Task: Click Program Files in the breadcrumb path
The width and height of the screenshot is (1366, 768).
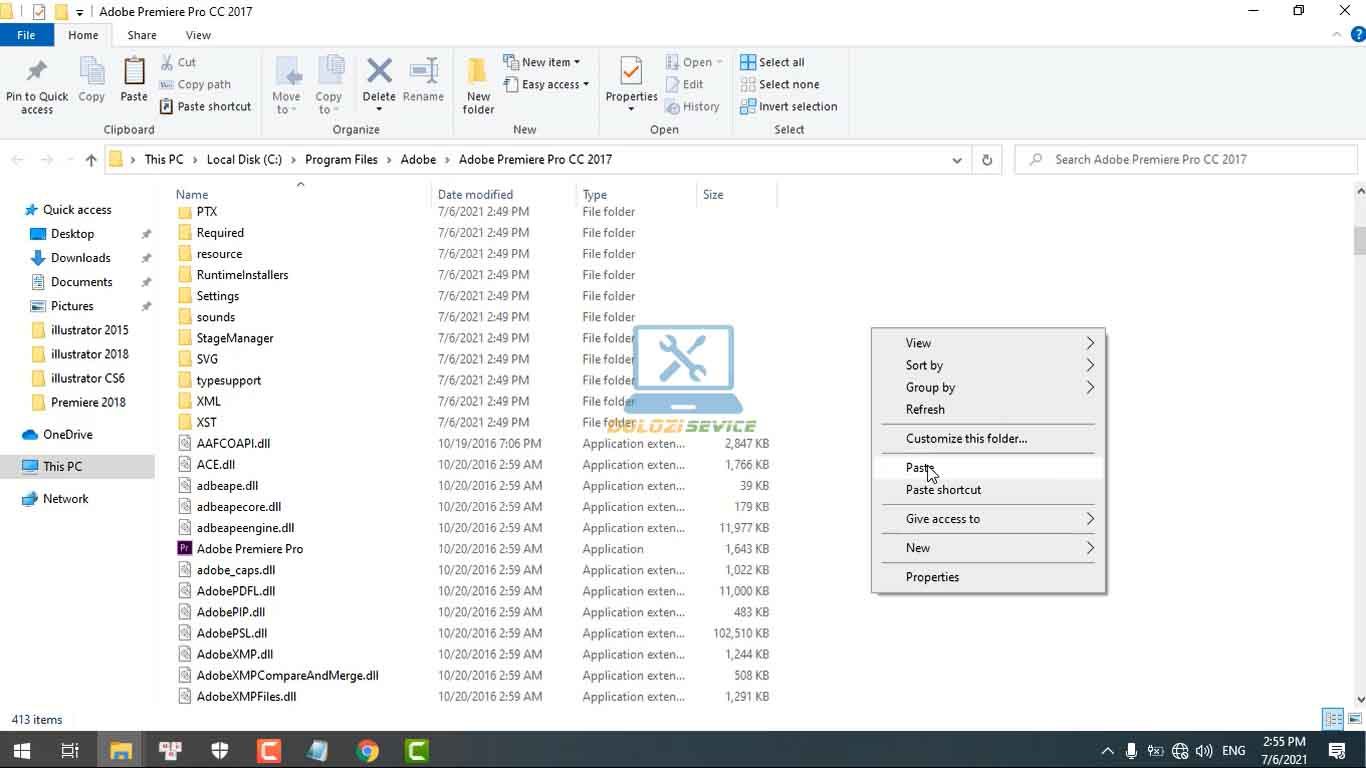Action: tap(341, 160)
